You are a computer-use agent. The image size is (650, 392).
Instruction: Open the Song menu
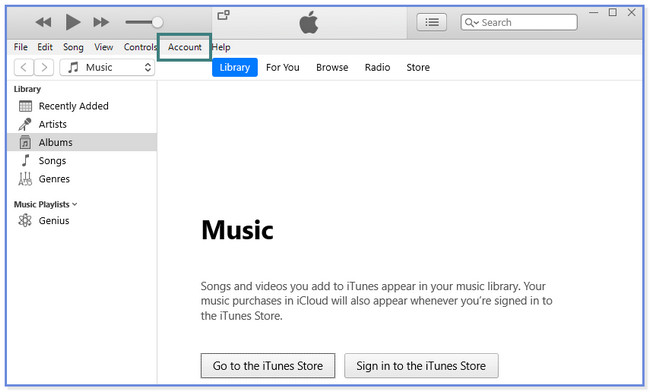73,48
